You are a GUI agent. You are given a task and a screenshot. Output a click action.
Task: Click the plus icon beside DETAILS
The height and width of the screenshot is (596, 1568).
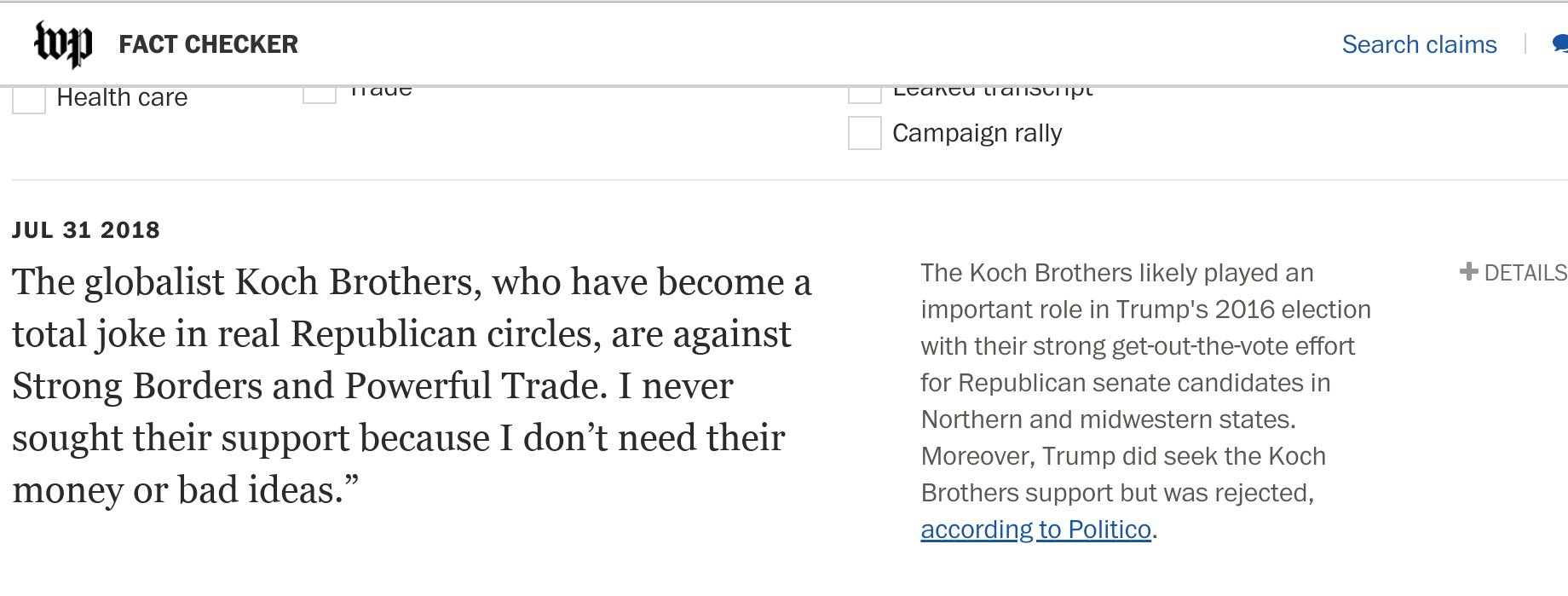click(x=1468, y=272)
